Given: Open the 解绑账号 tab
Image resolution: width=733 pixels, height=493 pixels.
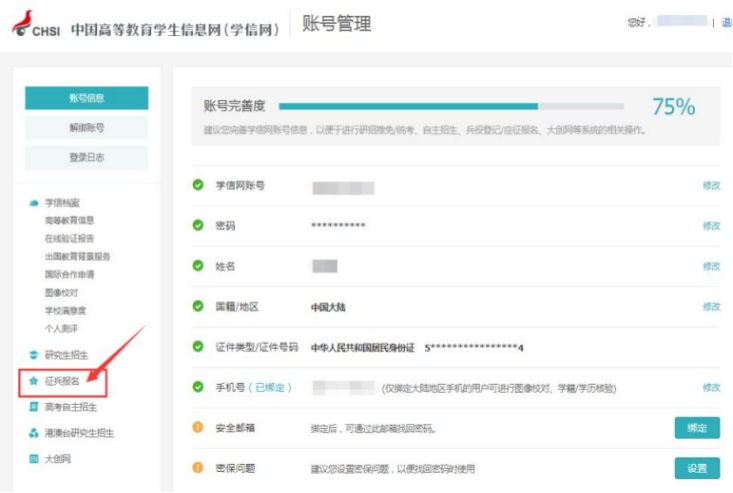Looking at the screenshot, I should pos(86,128).
